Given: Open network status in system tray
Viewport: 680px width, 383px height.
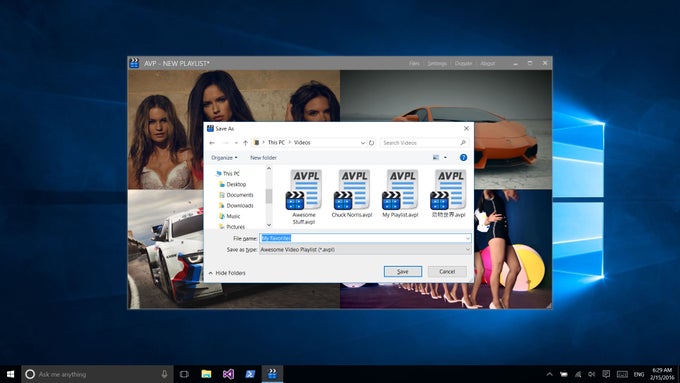Looking at the screenshot, I should [578, 374].
